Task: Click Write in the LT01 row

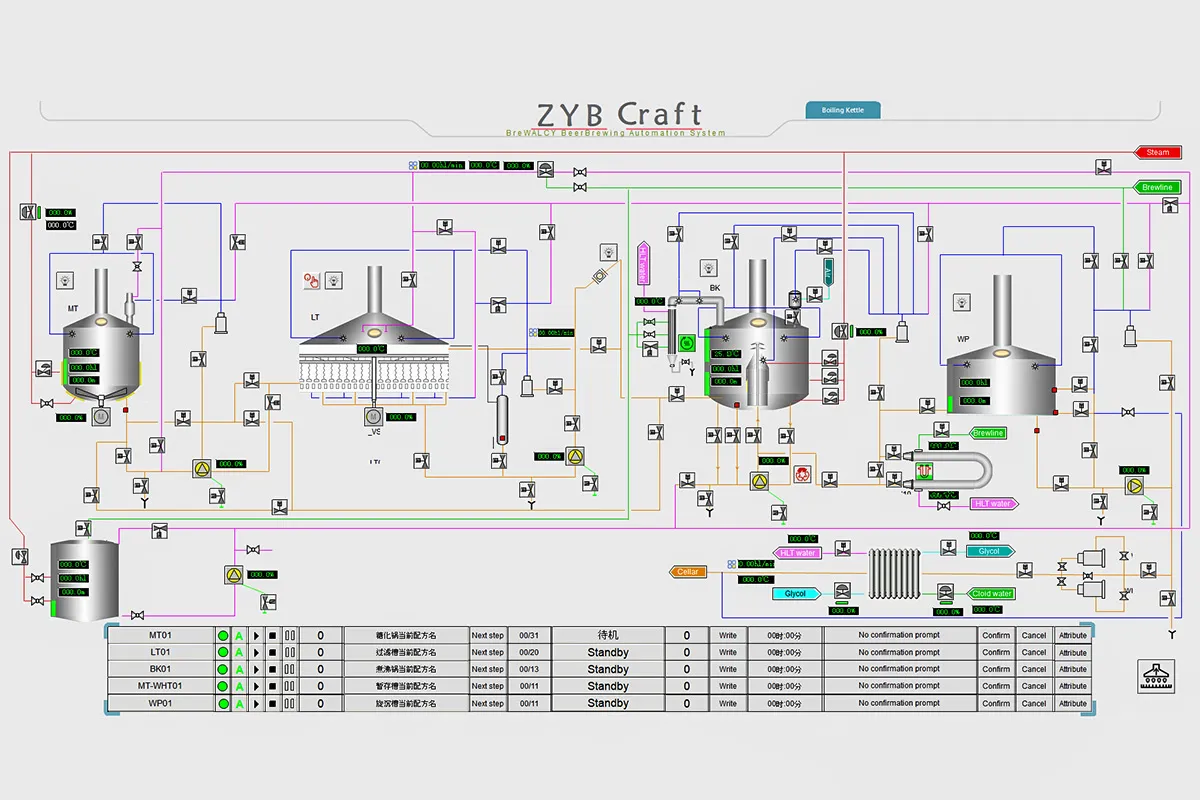Action: coord(728,652)
